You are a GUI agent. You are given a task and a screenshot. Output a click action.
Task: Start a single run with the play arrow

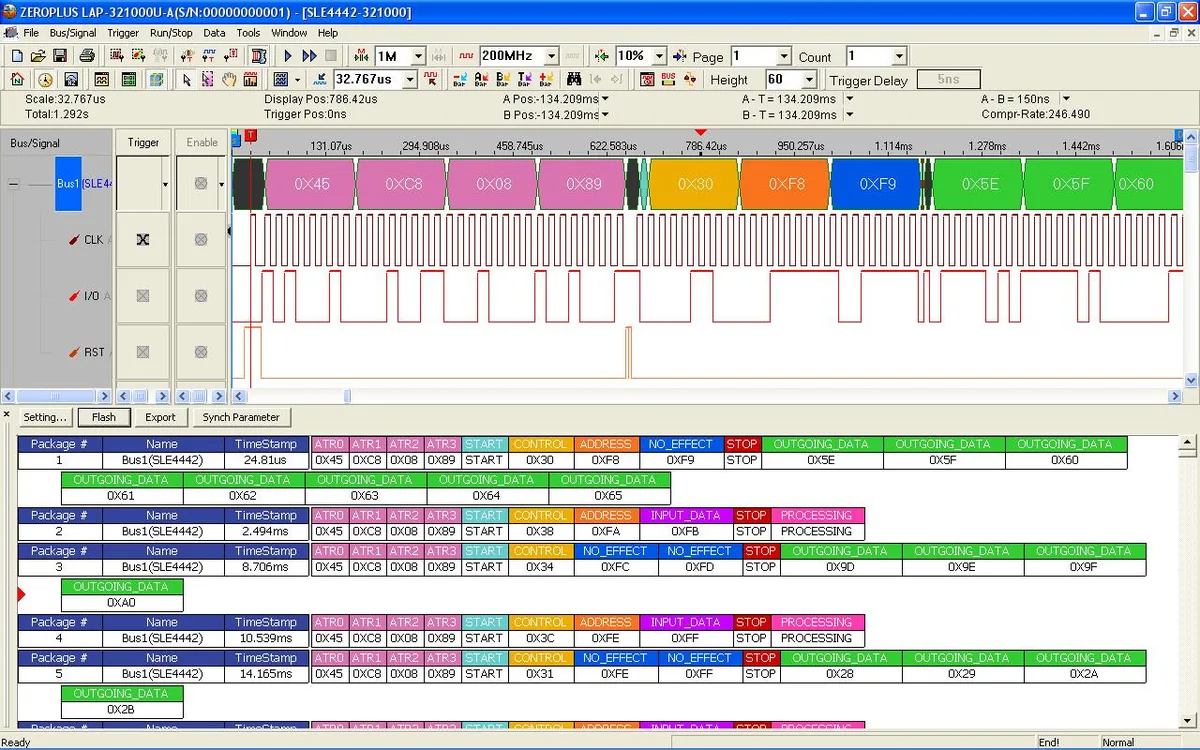tap(289, 56)
